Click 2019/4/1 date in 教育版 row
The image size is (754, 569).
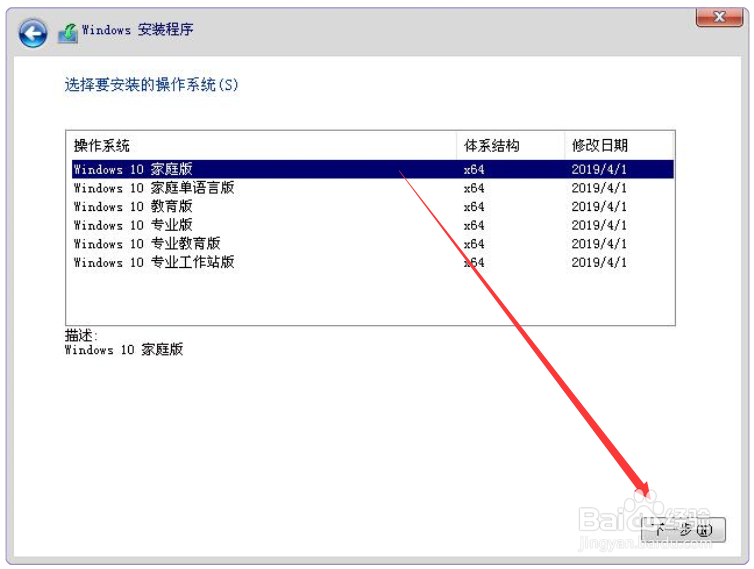pos(599,207)
